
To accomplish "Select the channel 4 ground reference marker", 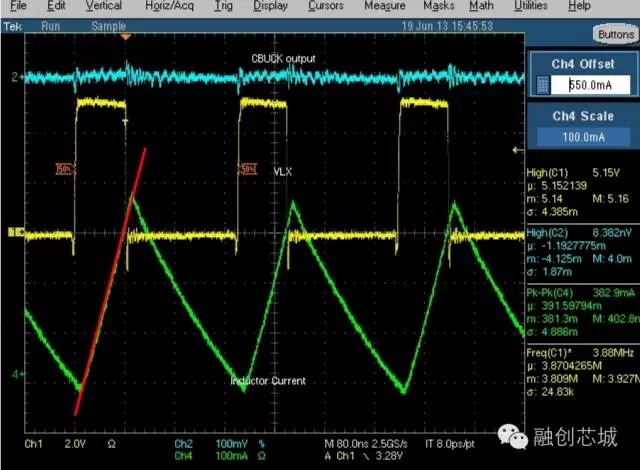I will click(x=14, y=374).
